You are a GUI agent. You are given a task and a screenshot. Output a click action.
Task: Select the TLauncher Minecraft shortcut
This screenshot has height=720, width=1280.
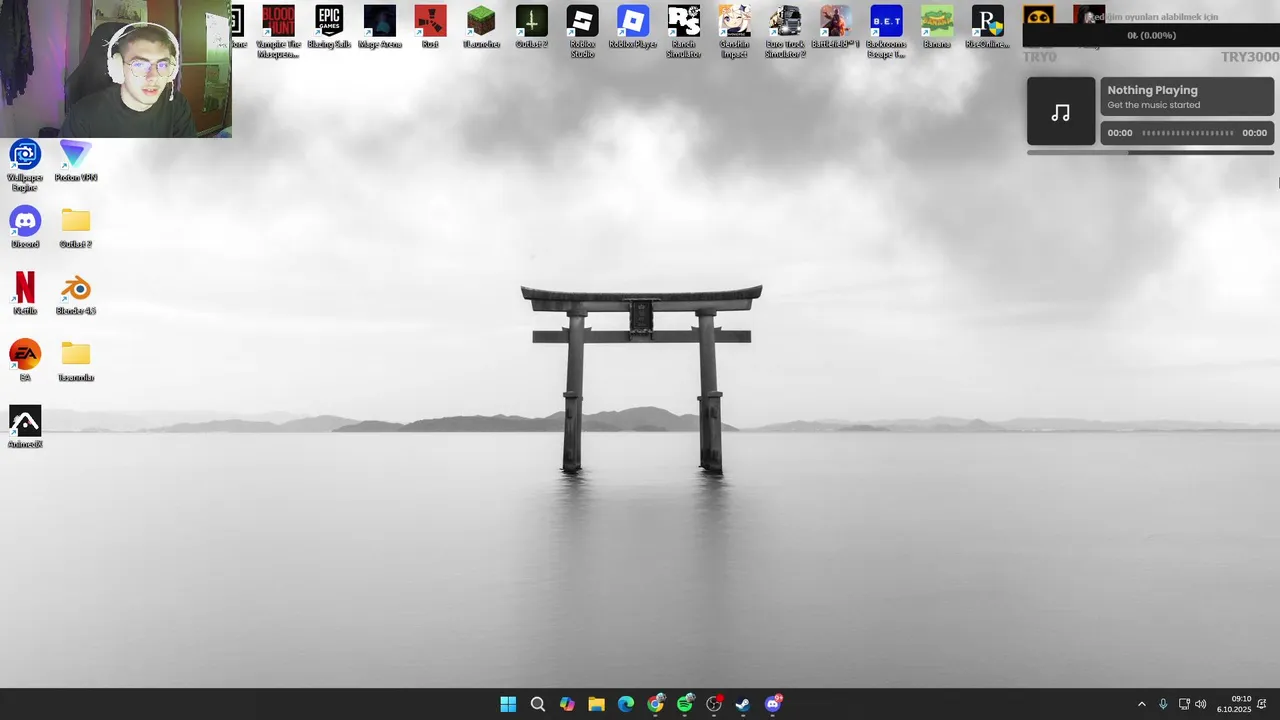[481, 27]
